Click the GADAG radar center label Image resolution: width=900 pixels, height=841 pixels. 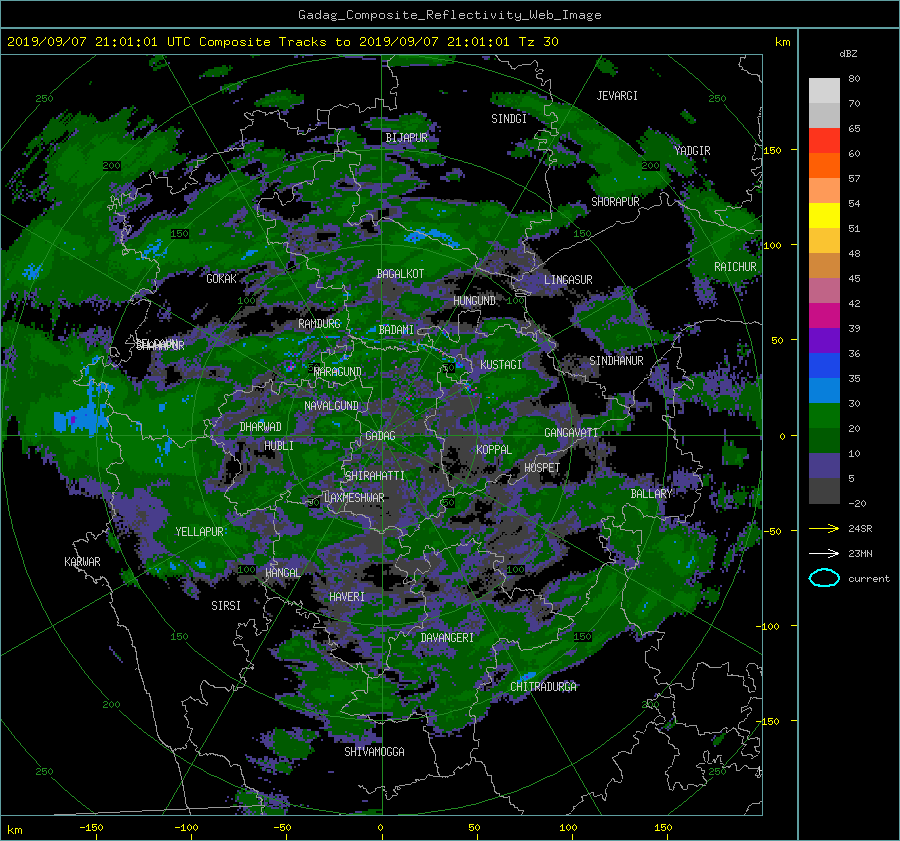tap(381, 436)
